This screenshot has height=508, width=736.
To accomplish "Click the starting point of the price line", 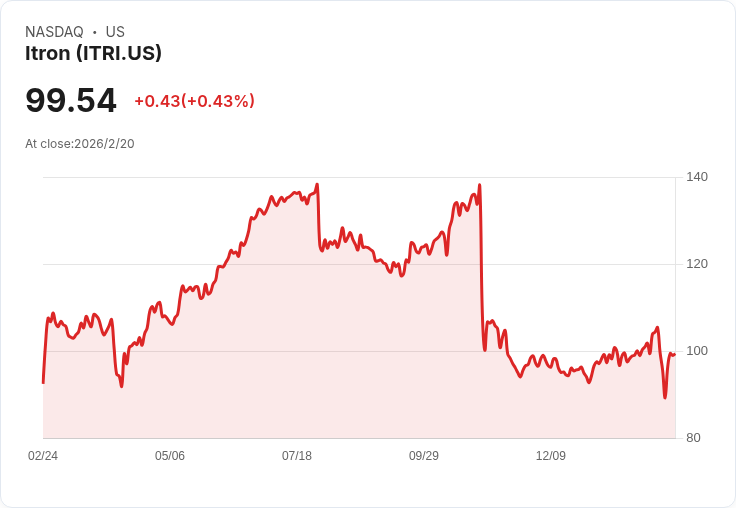I will 43,382.
